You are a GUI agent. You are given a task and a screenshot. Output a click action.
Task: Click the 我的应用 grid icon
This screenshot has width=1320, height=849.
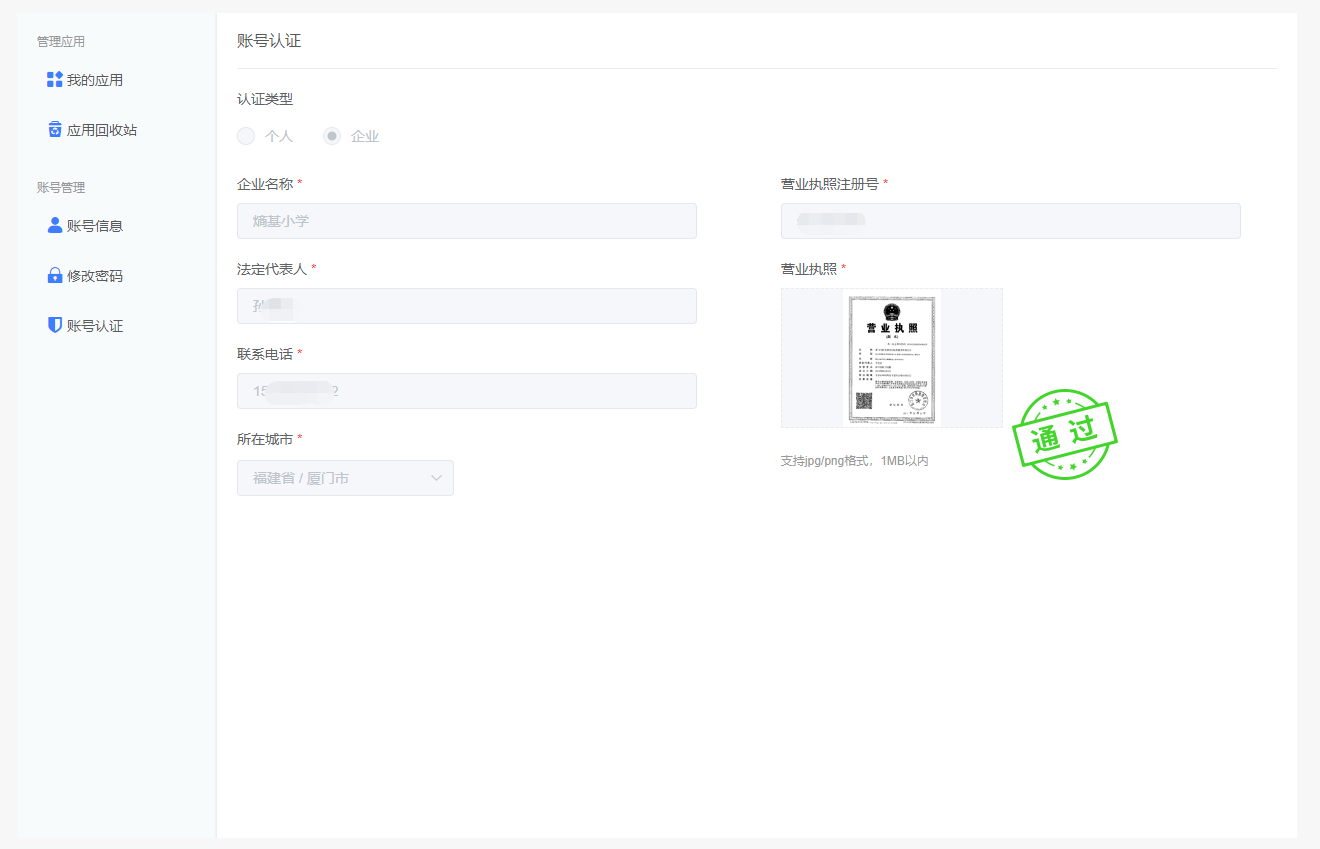pyautogui.click(x=55, y=79)
